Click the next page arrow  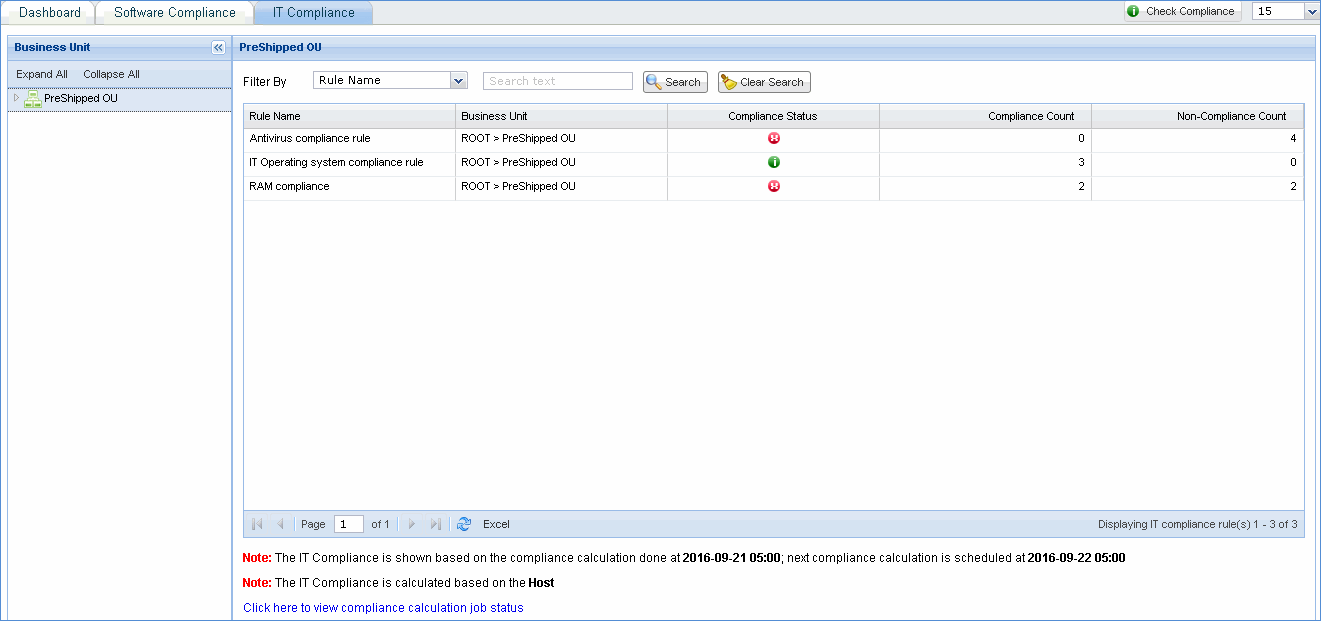(412, 524)
